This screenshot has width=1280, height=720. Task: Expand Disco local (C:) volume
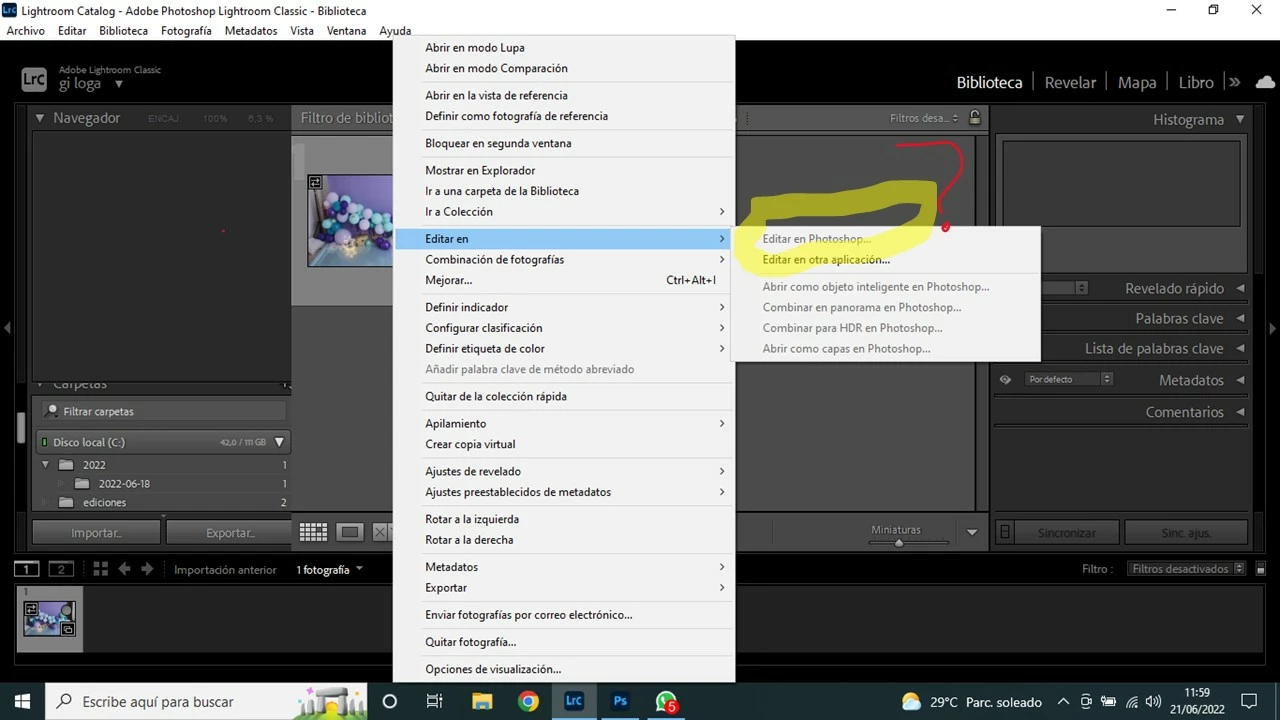pos(280,442)
